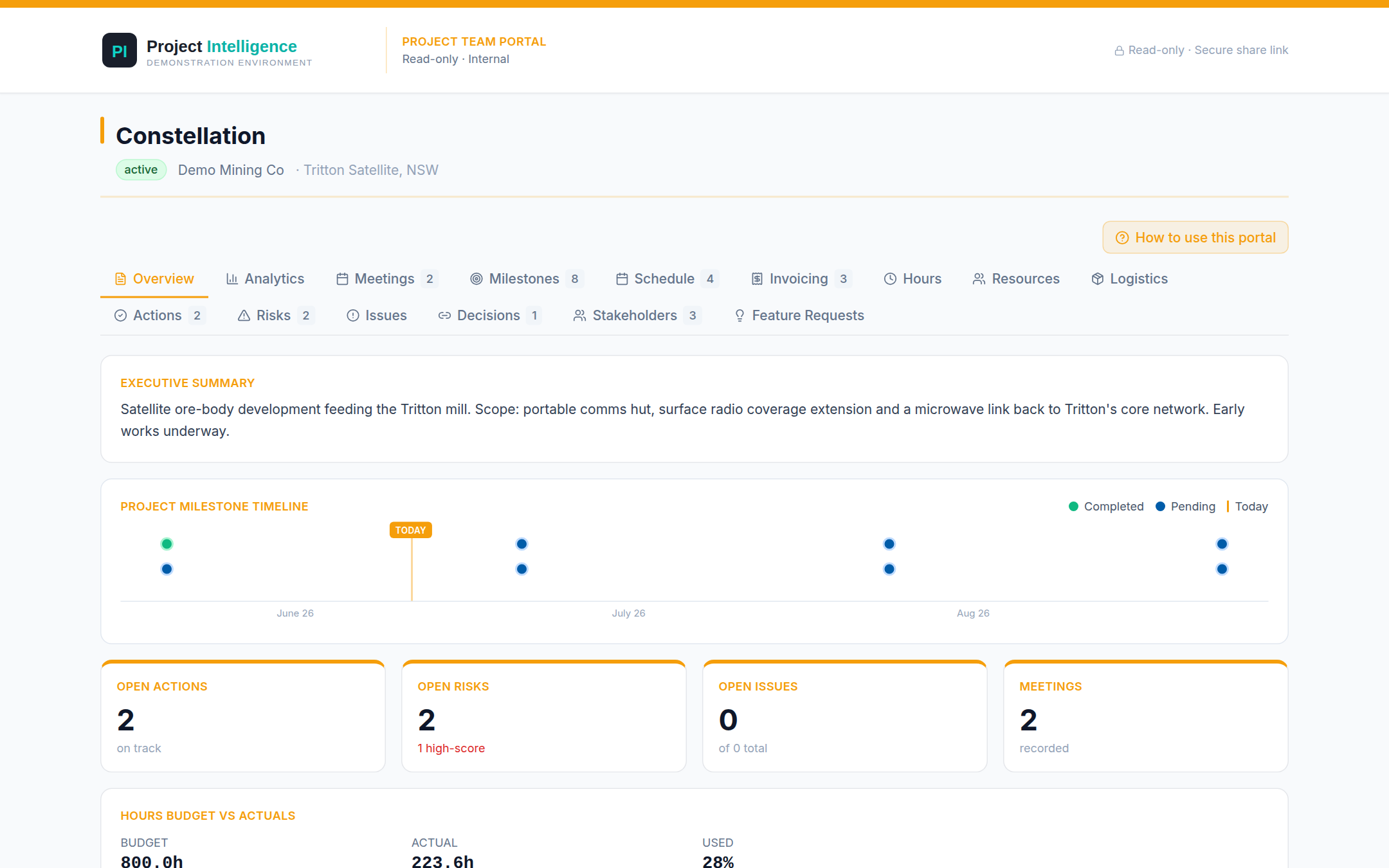
Task: Click the lock icon beside Read-only
Action: click(1120, 51)
